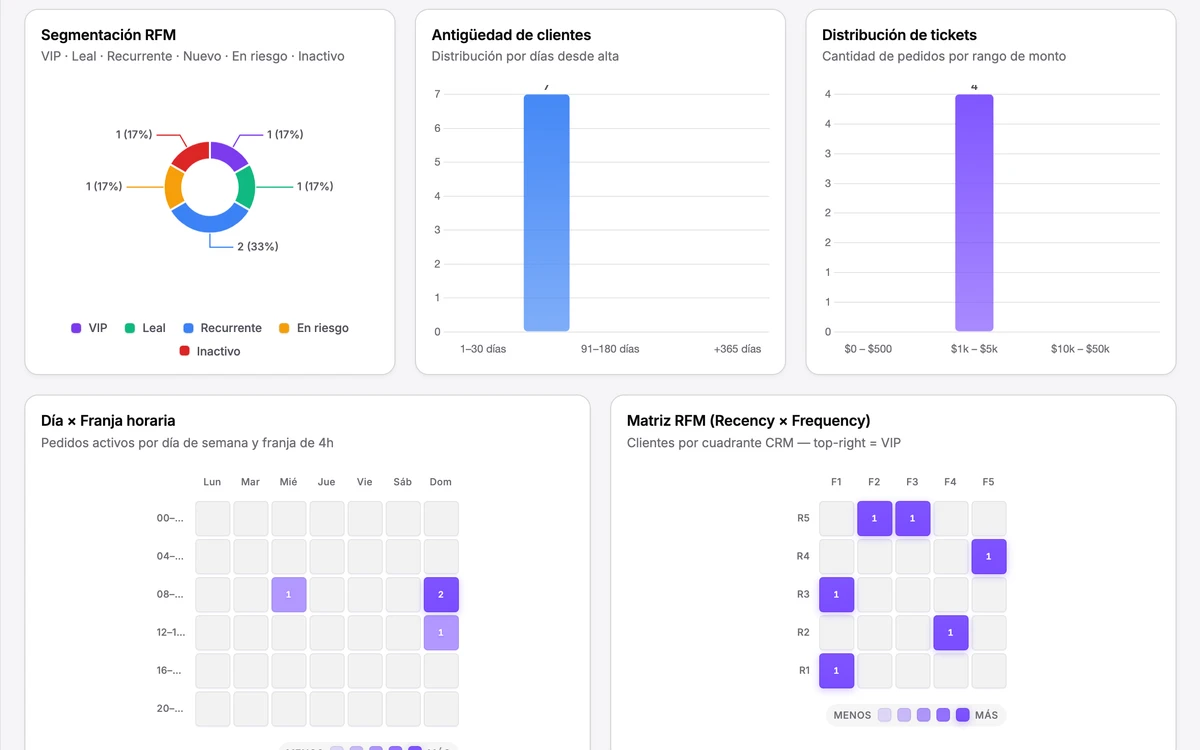Select the R5 F2 matrix cell
The height and width of the screenshot is (750, 1200).
[x=874, y=518]
